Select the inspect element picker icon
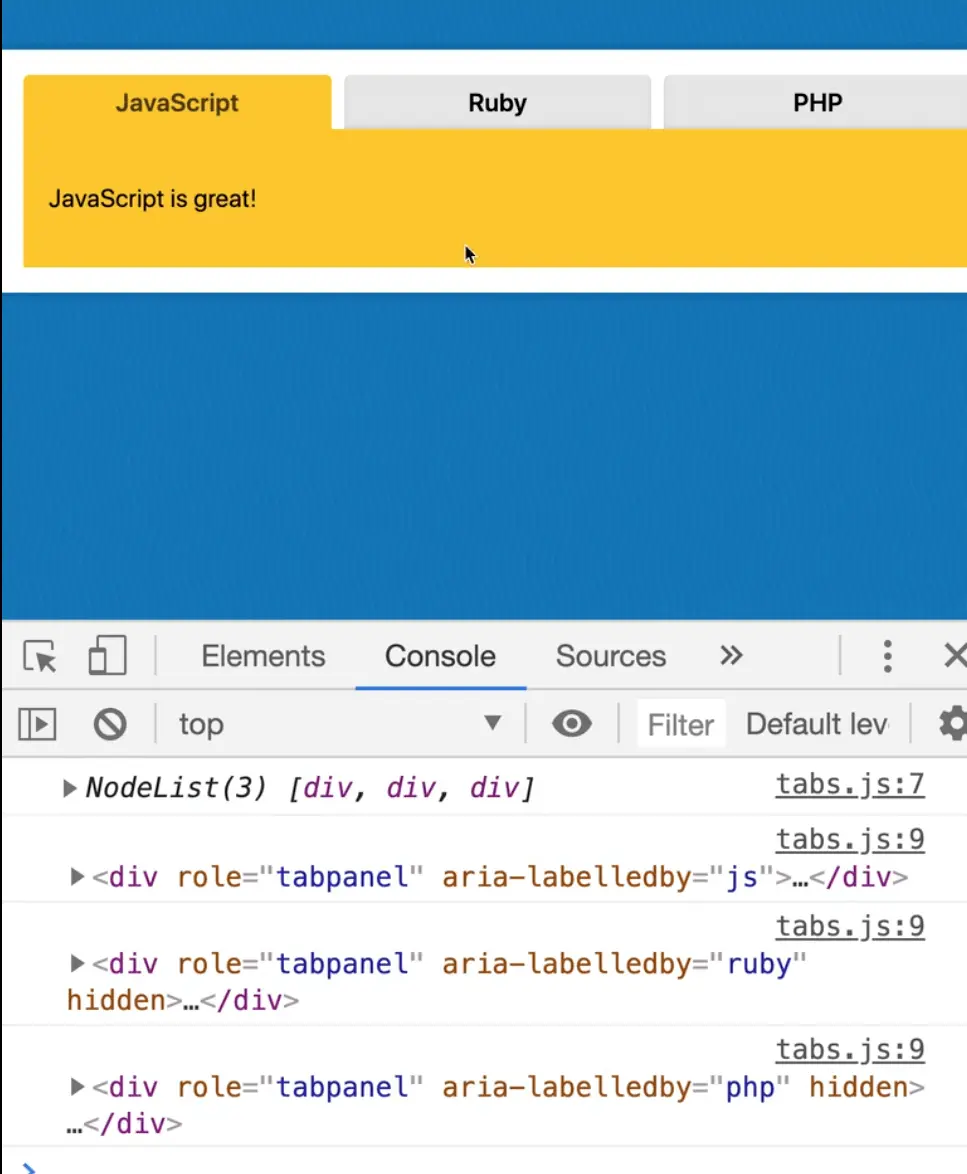This screenshot has height=1174, width=967. click(x=40, y=657)
